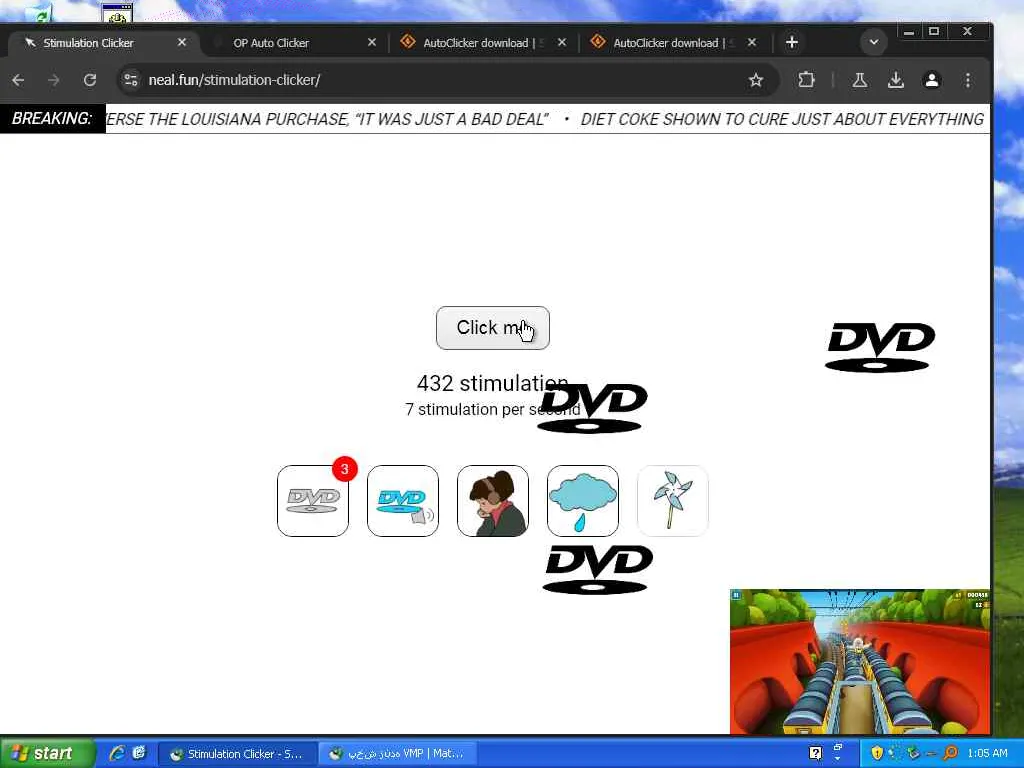Launch Internet Explorer from Quick Launch

117,753
